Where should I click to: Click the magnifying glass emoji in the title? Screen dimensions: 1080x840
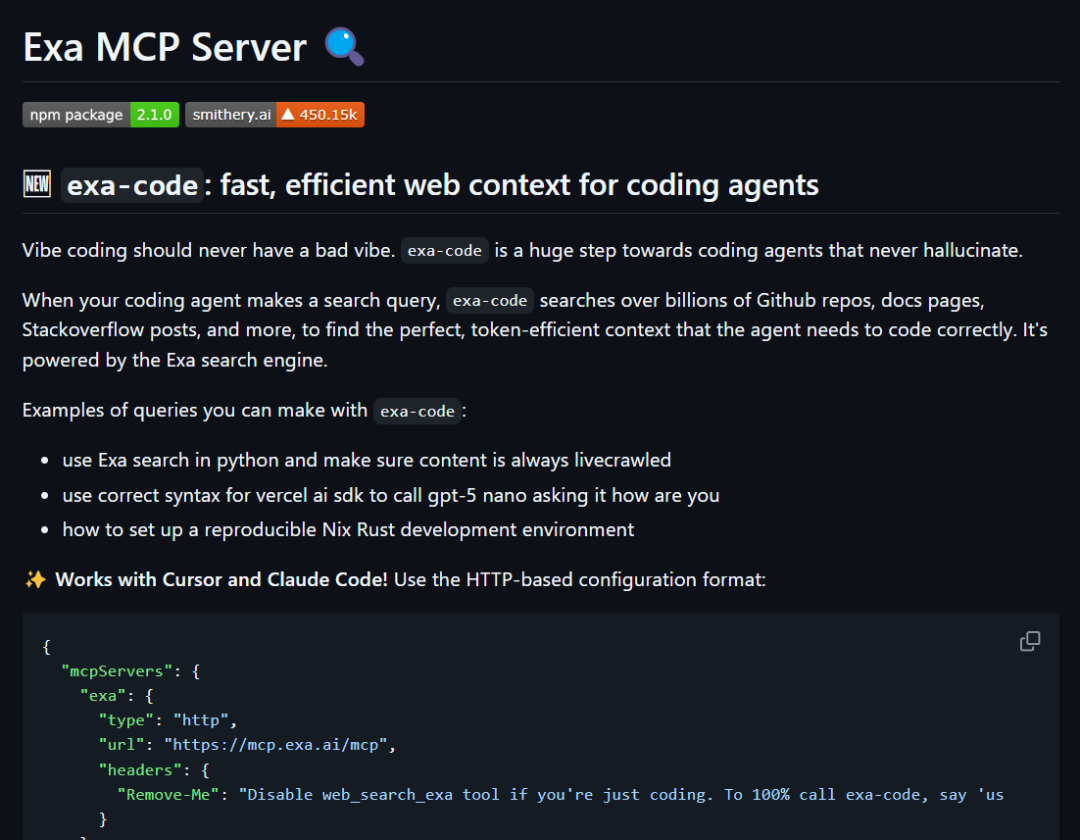click(344, 47)
